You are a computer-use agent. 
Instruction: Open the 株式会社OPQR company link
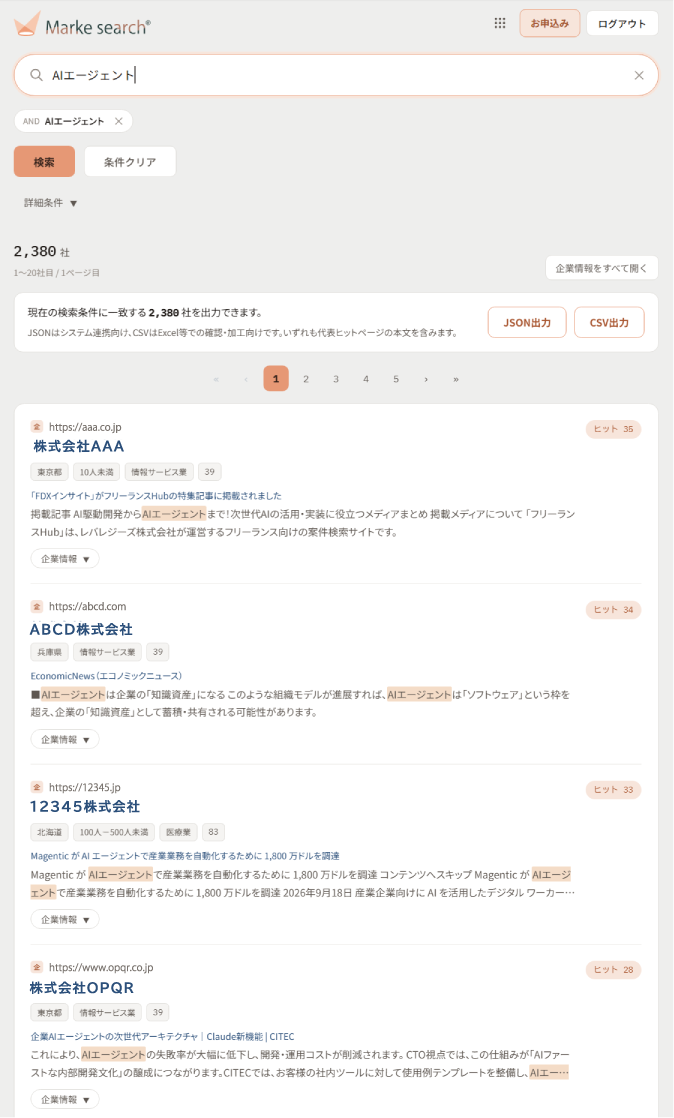[x=82, y=988]
